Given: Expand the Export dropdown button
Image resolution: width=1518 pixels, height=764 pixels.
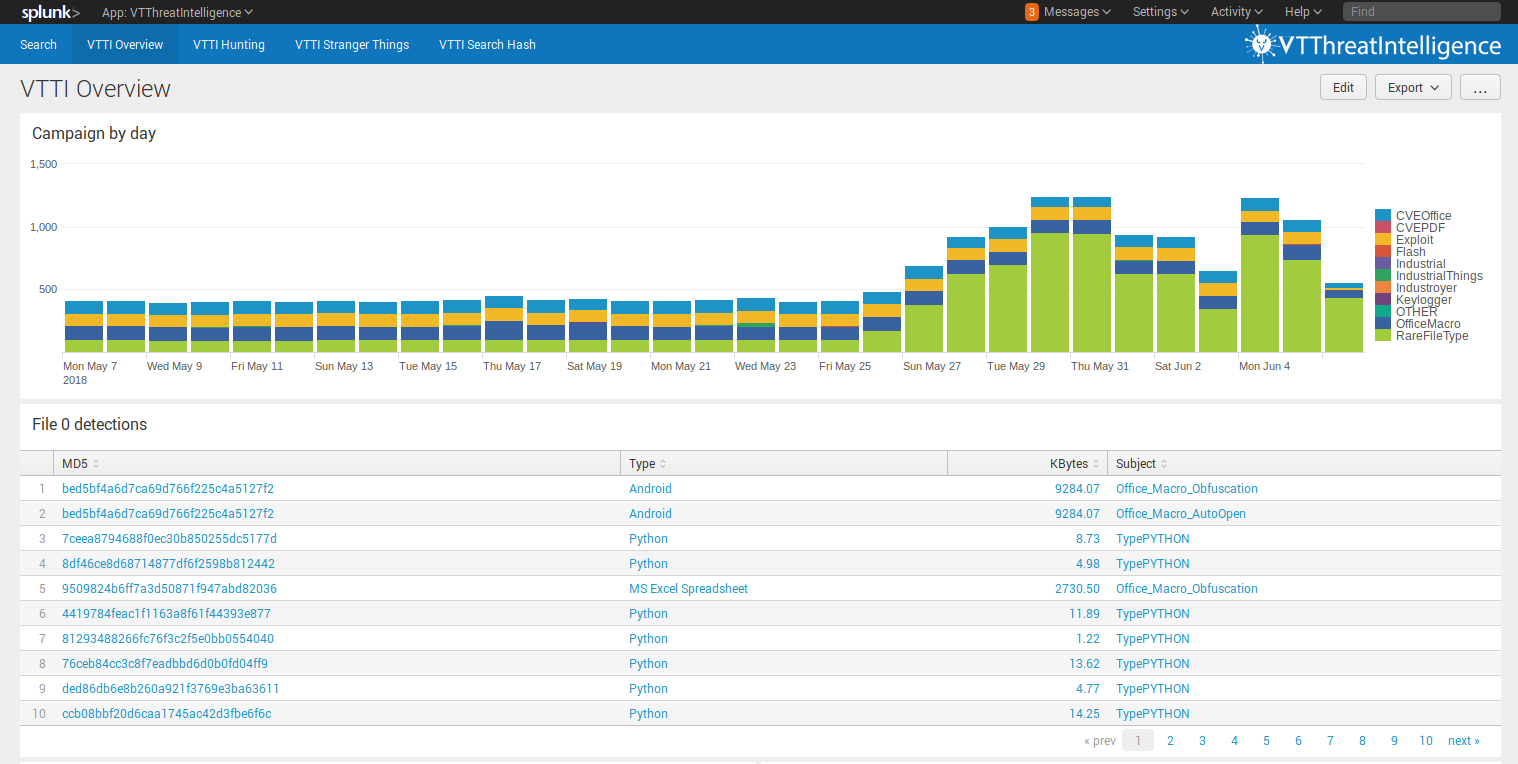Looking at the screenshot, I should (1413, 88).
